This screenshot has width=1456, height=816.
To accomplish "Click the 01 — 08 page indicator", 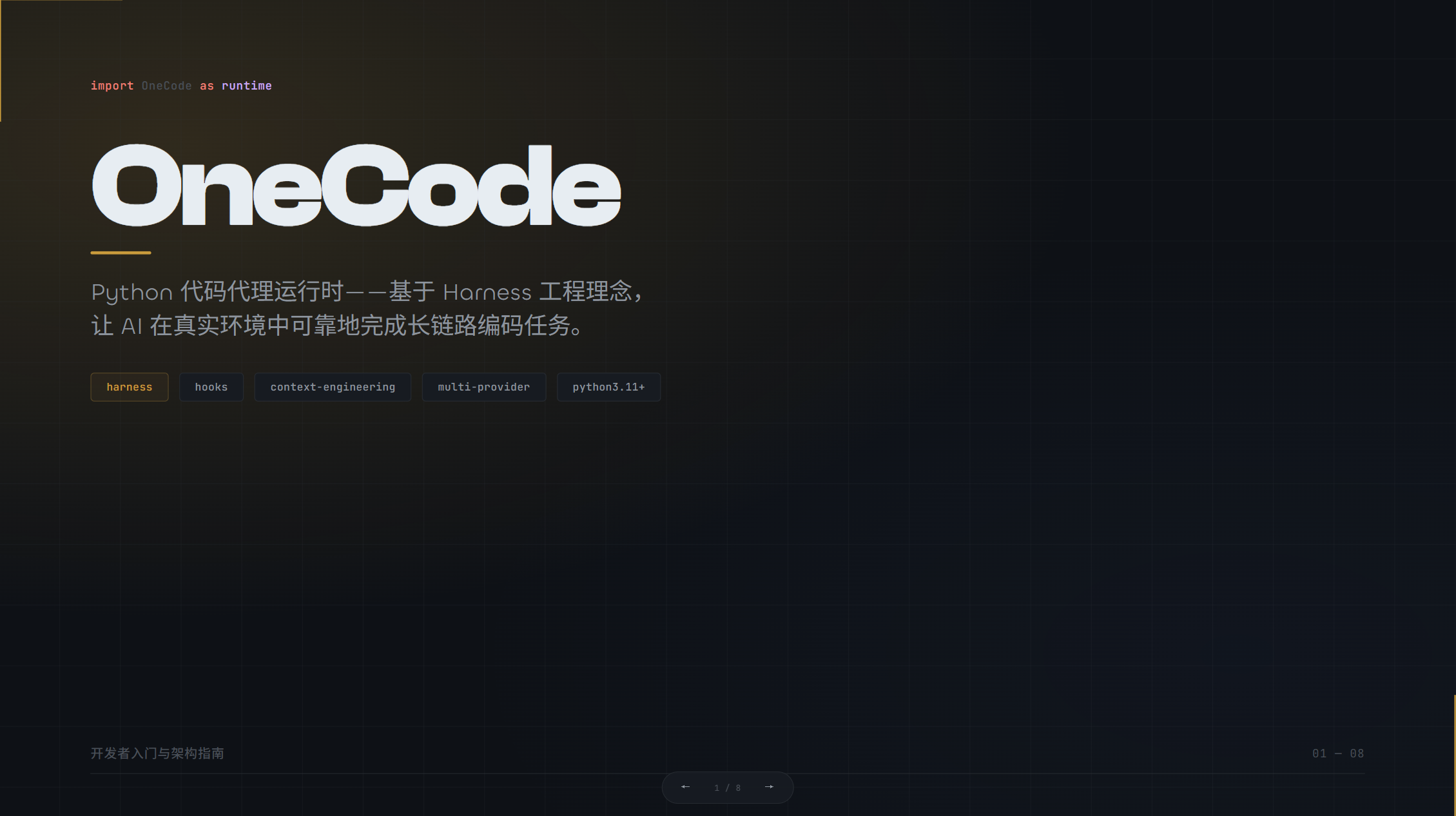I will [x=1338, y=753].
